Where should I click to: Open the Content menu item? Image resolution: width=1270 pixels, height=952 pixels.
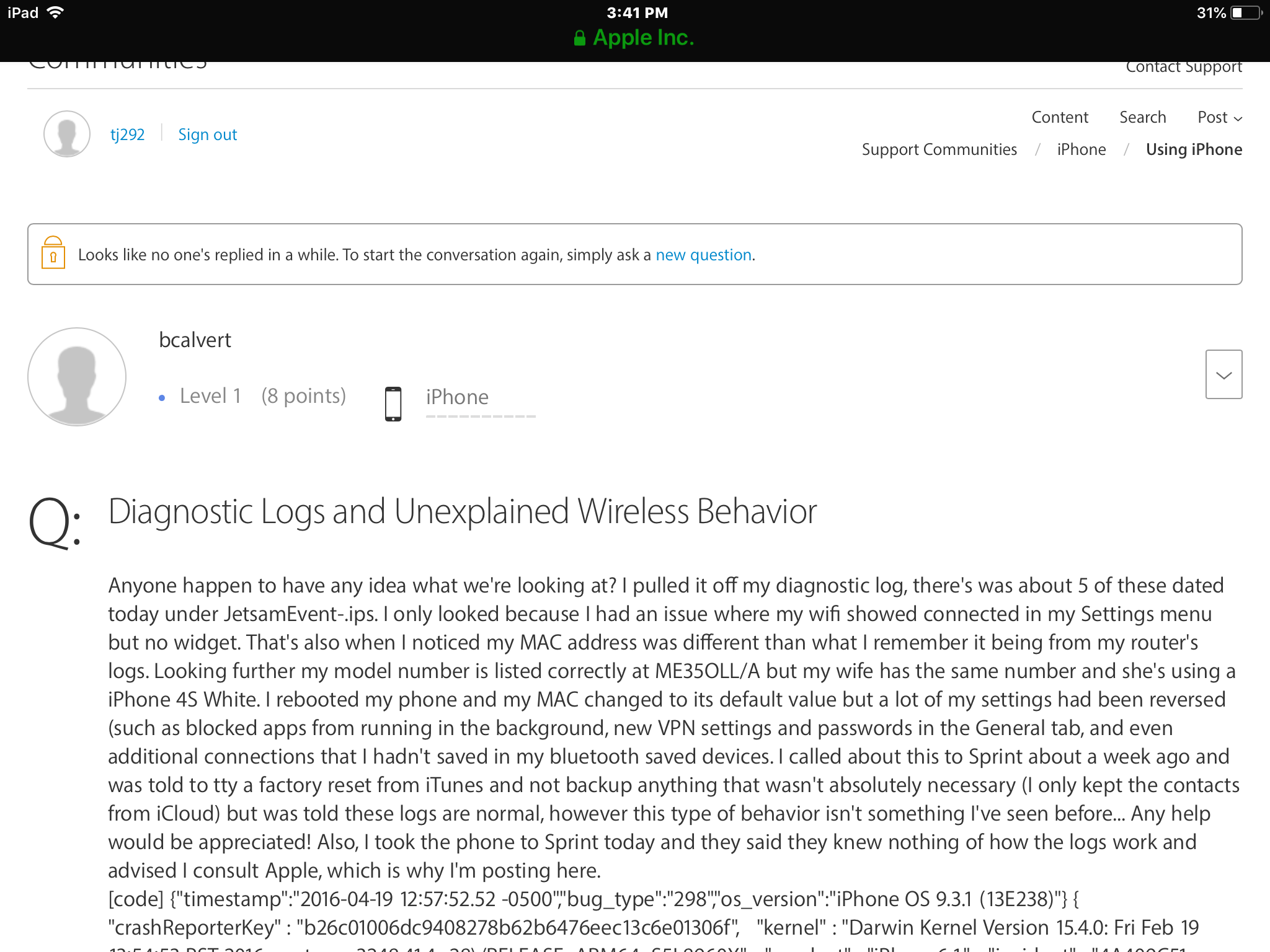pyautogui.click(x=1060, y=117)
